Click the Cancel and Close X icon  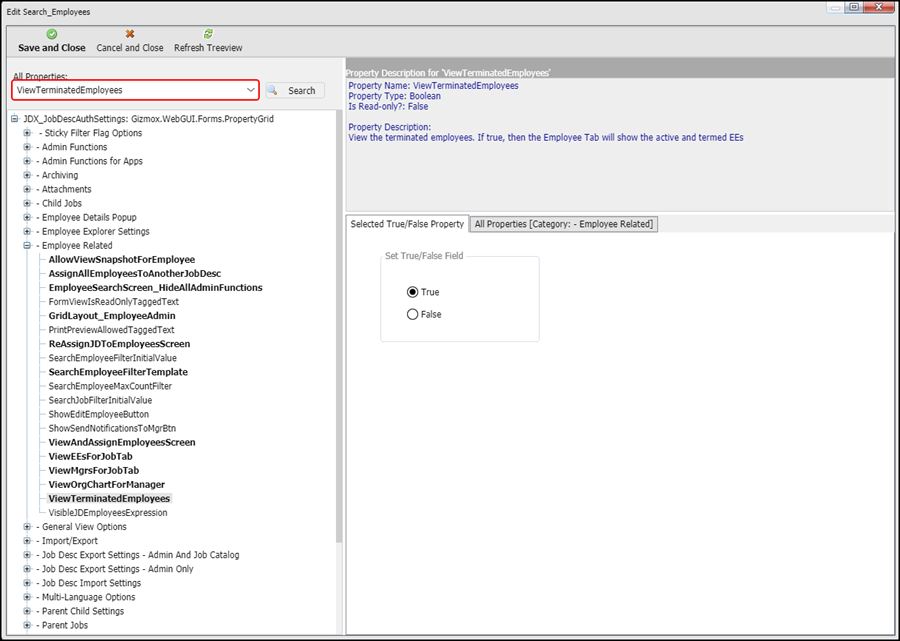[x=130, y=34]
